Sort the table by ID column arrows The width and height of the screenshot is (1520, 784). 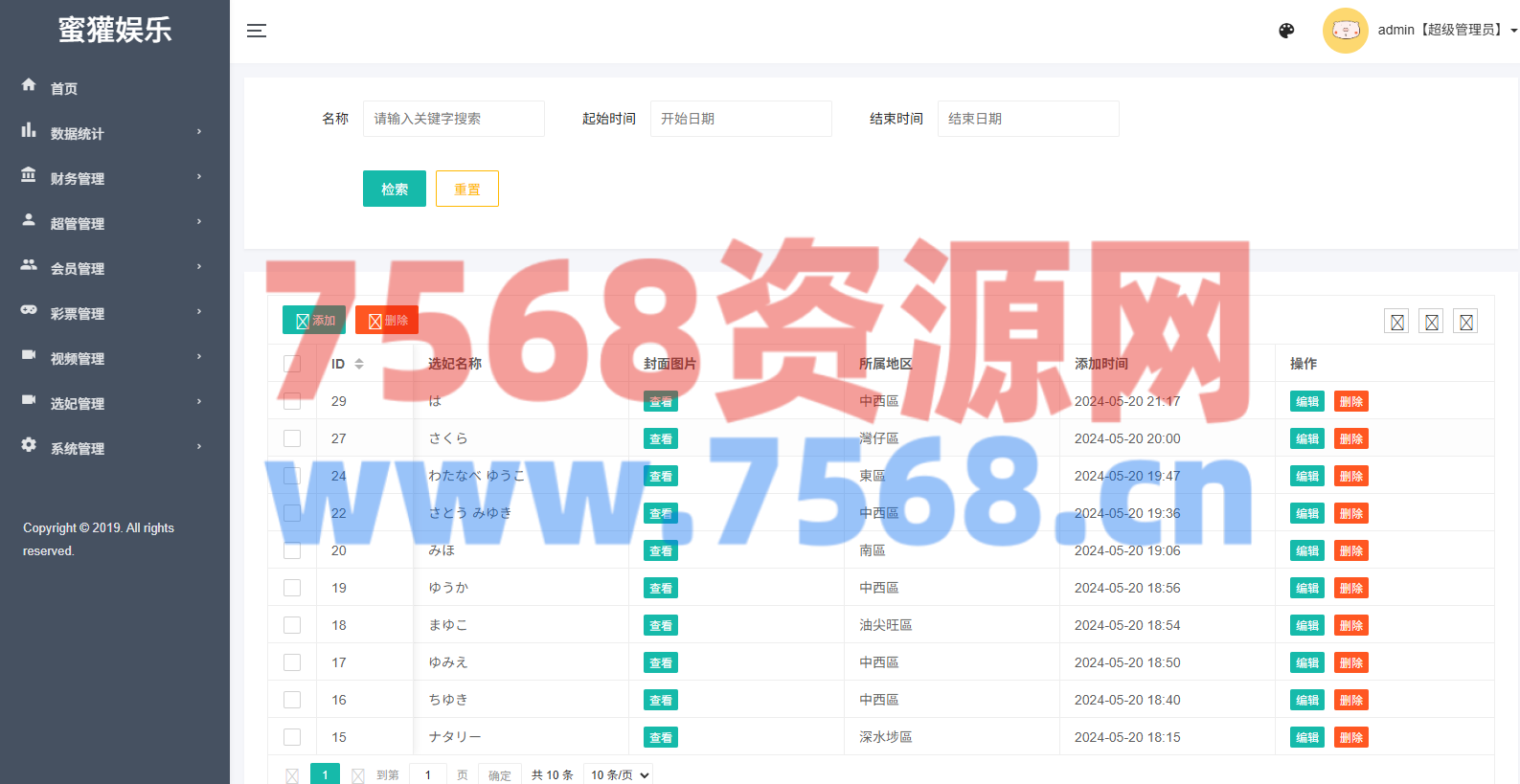tap(359, 364)
